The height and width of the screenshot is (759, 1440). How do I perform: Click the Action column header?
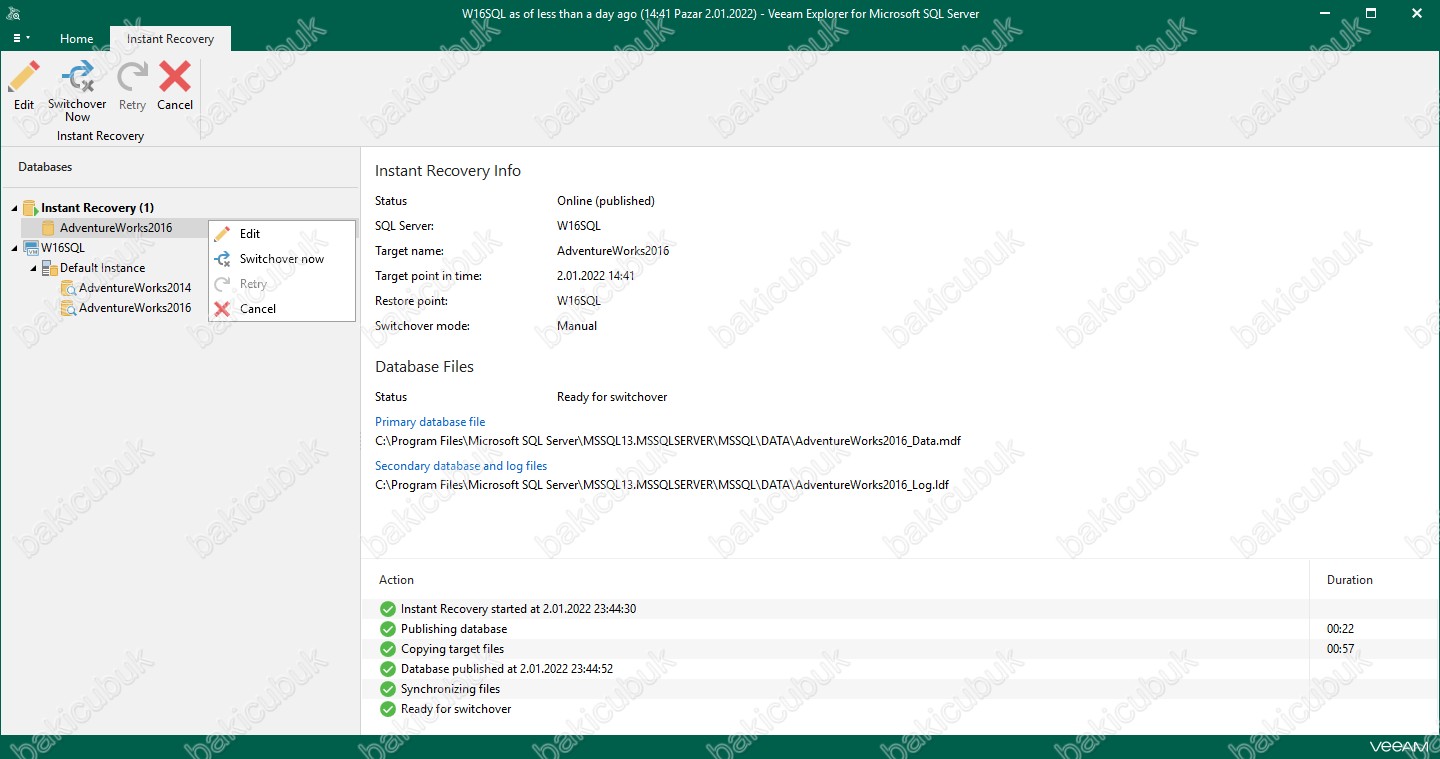click(396, 580)
